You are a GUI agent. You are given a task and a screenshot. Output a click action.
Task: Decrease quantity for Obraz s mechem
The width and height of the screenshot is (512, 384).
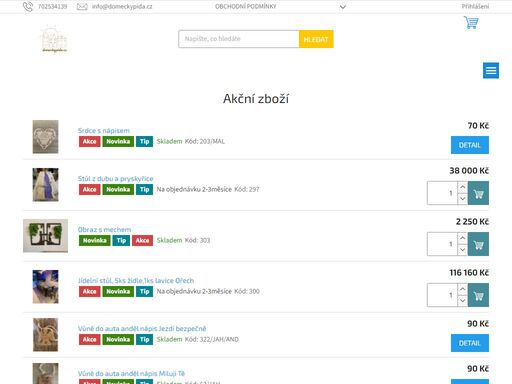tap(462, 250)
